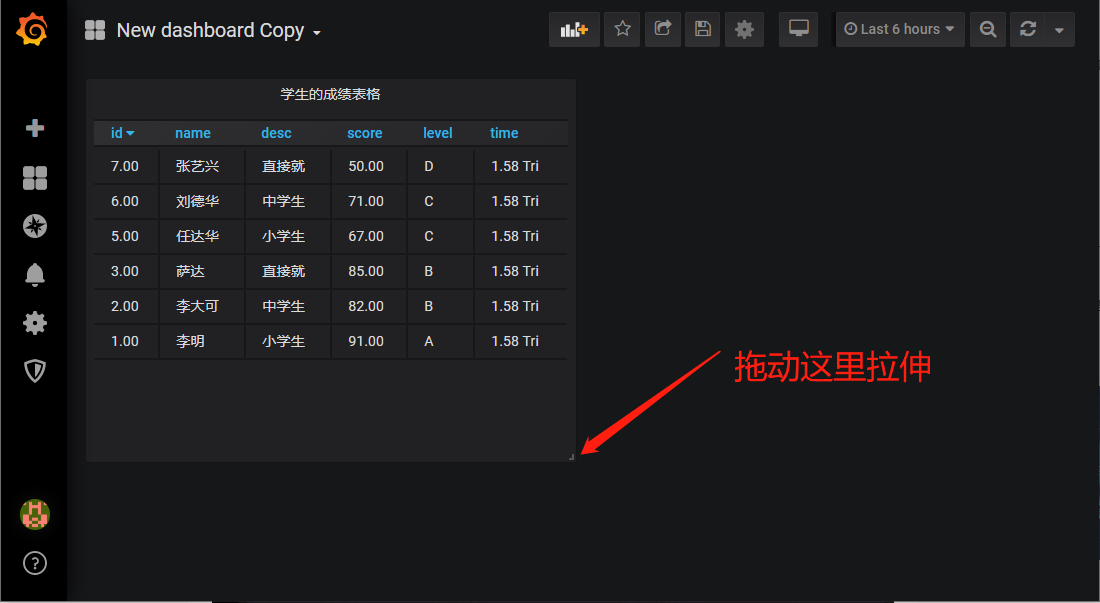Click time cell in 张艺兴 row
This screenshot has width=1100, height=603.
(521, 166)
